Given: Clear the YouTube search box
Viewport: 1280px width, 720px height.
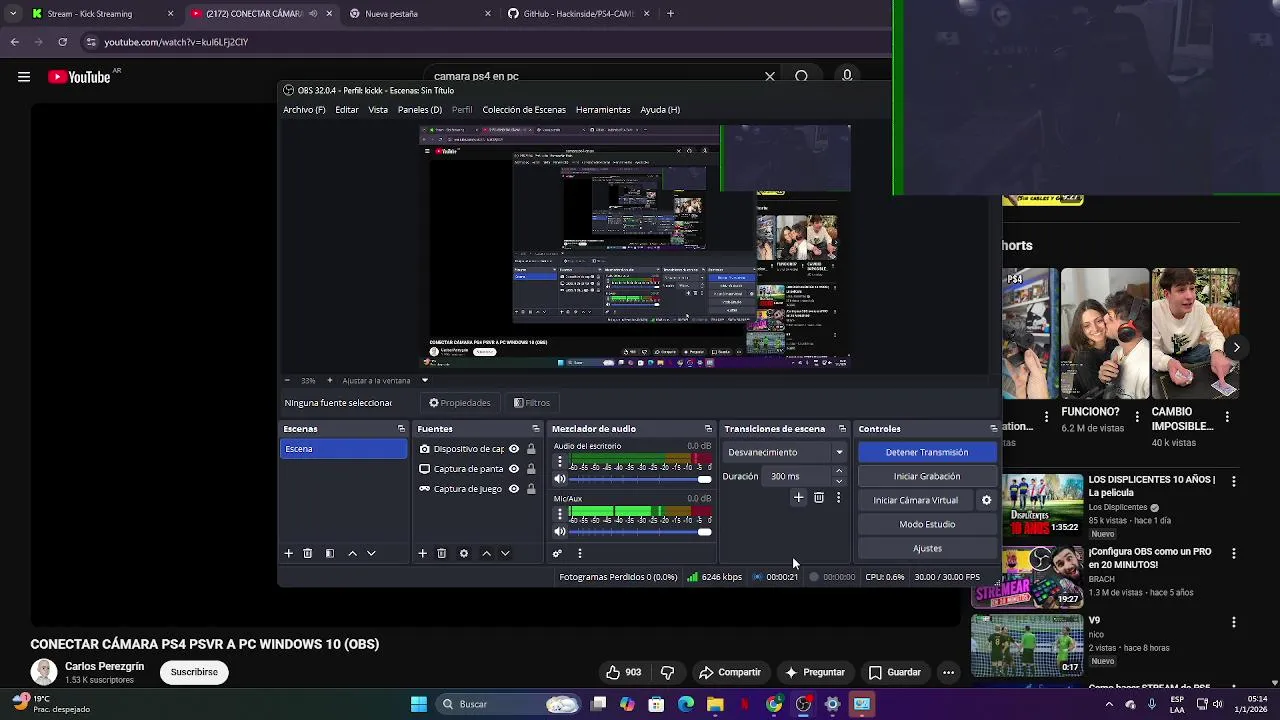Looking at the screenshot, I should pyautogui.click(x=770, y=76).
